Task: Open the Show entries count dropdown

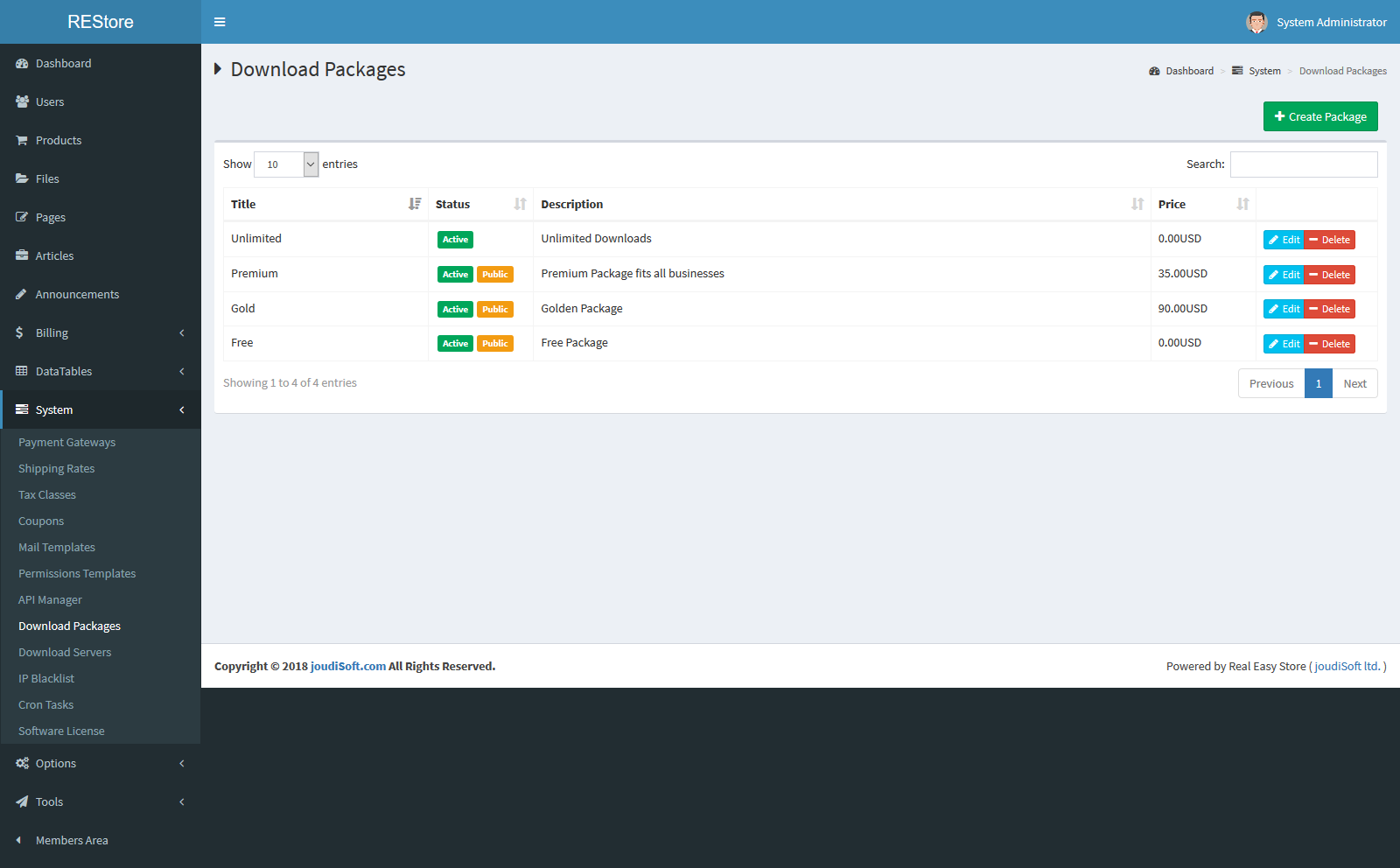Action: pos(286,164)
